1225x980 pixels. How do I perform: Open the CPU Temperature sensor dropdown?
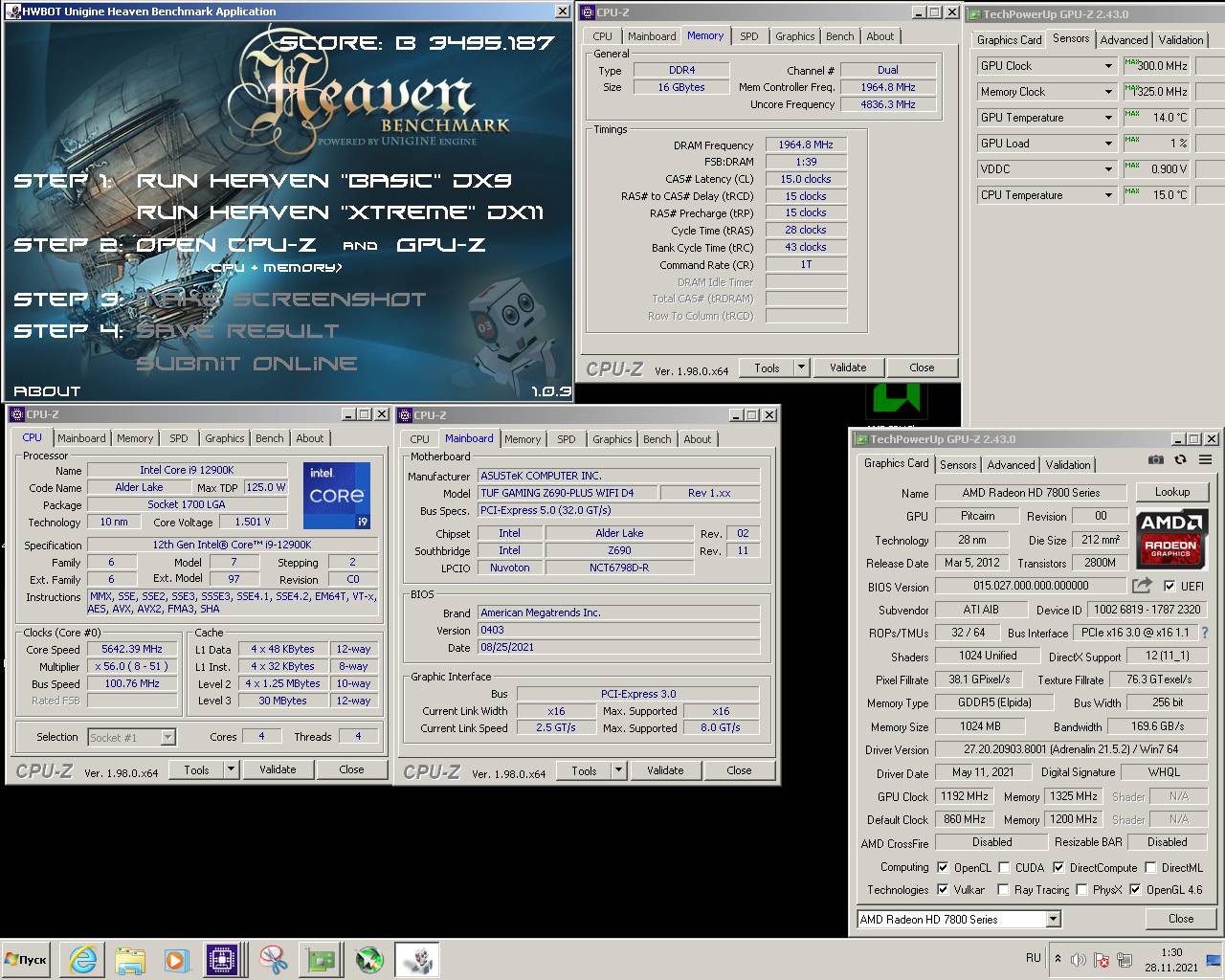(1108, 195)
